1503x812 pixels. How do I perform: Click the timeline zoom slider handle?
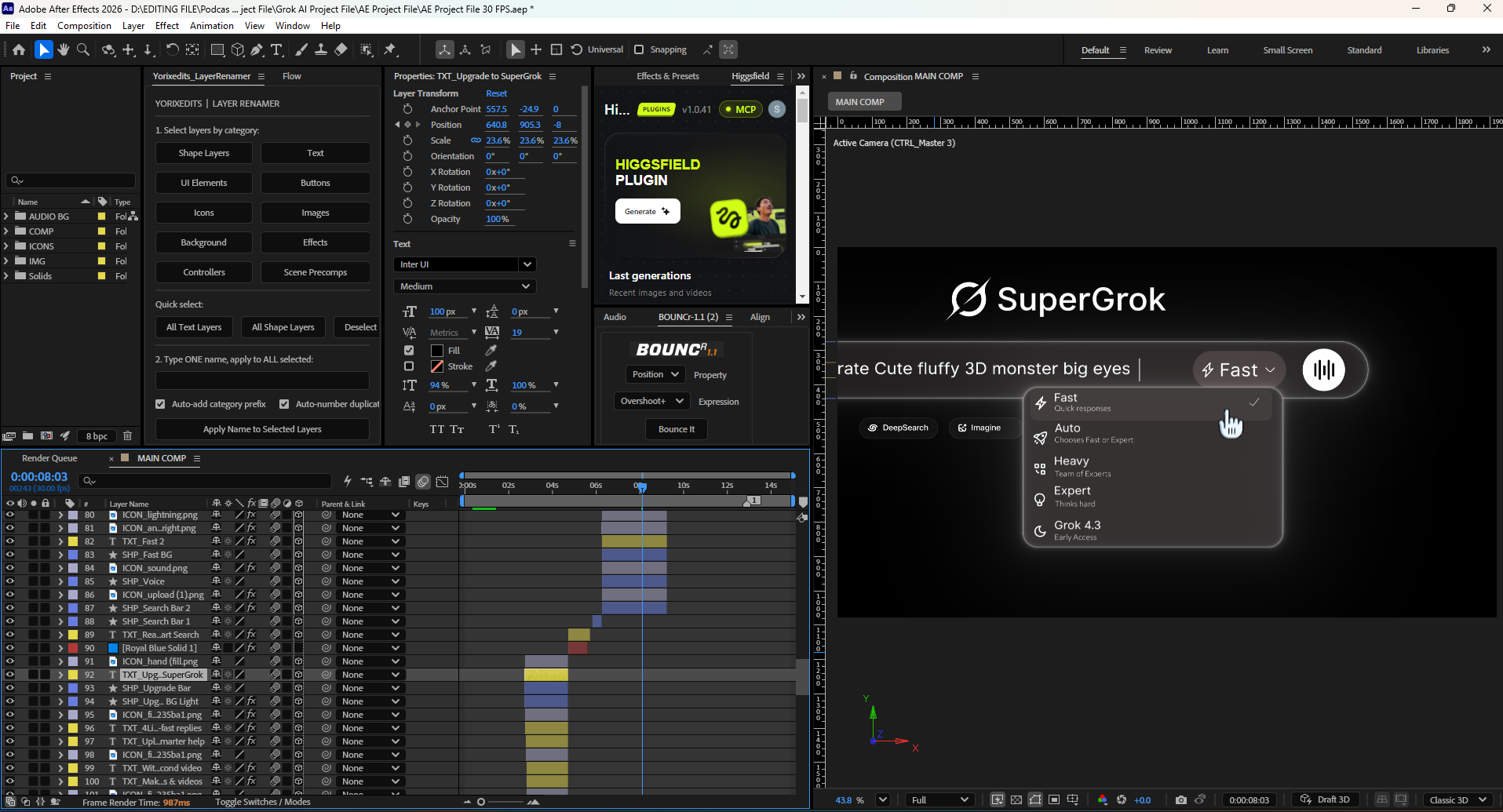(x=481, y=802)
